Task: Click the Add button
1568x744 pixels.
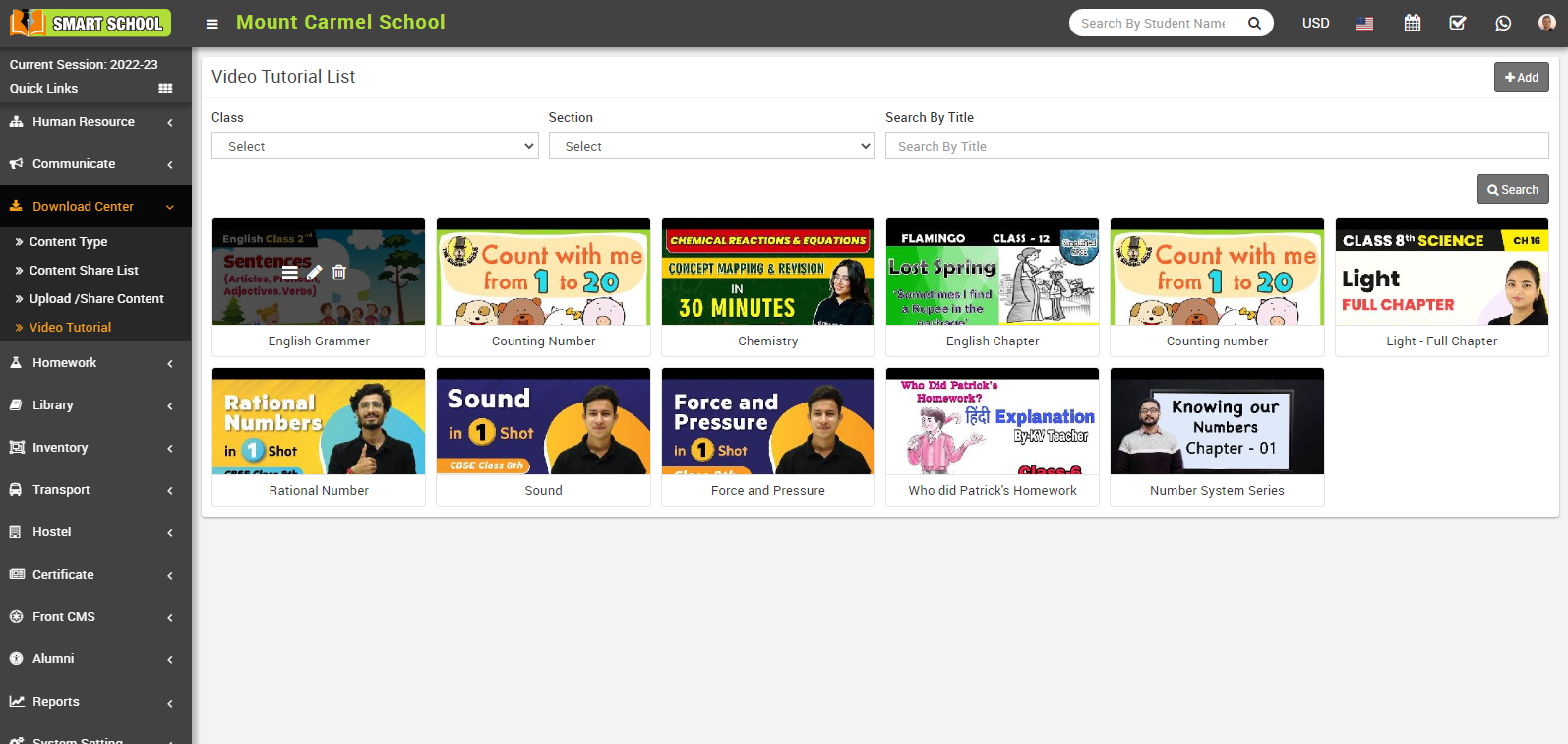Action: click(x=1521, y=77)
